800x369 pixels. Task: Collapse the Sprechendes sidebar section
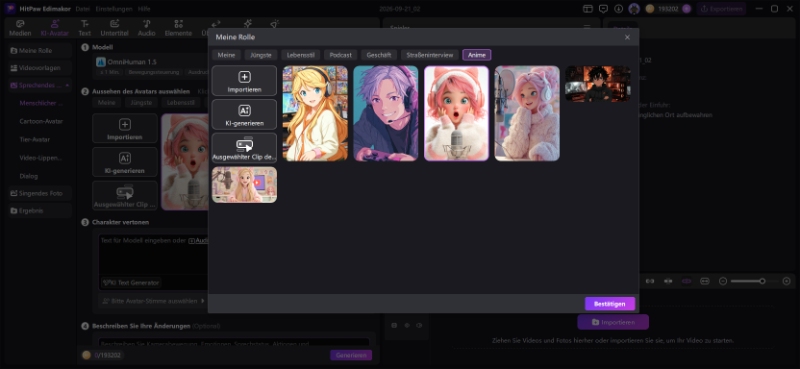point(67,85)
